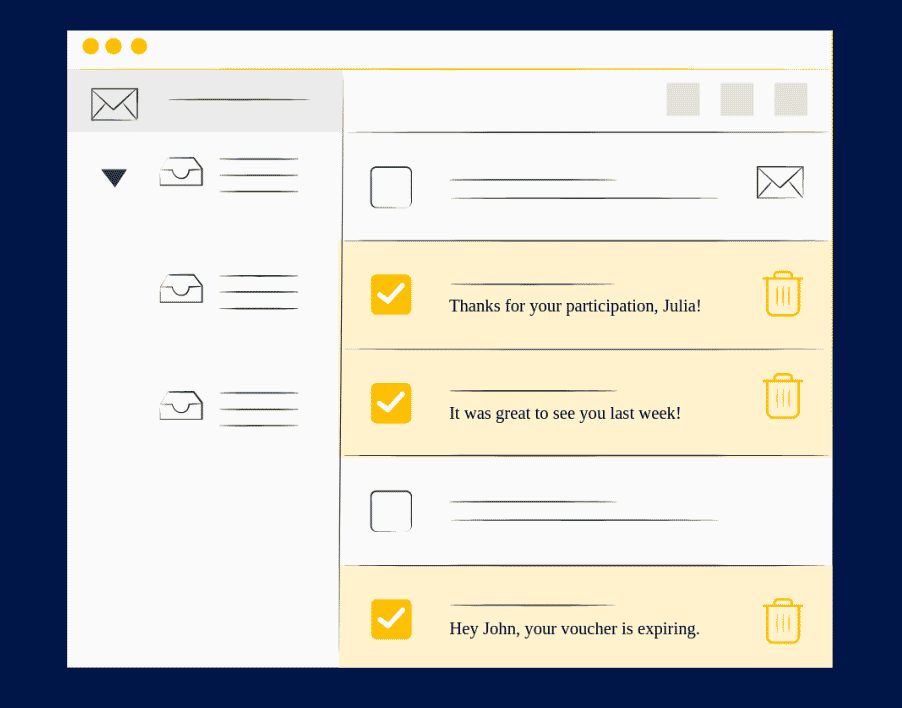This screenshot has width=902, height=708.
Task: Click trash icon for "It was great" email
Action: 783,397
